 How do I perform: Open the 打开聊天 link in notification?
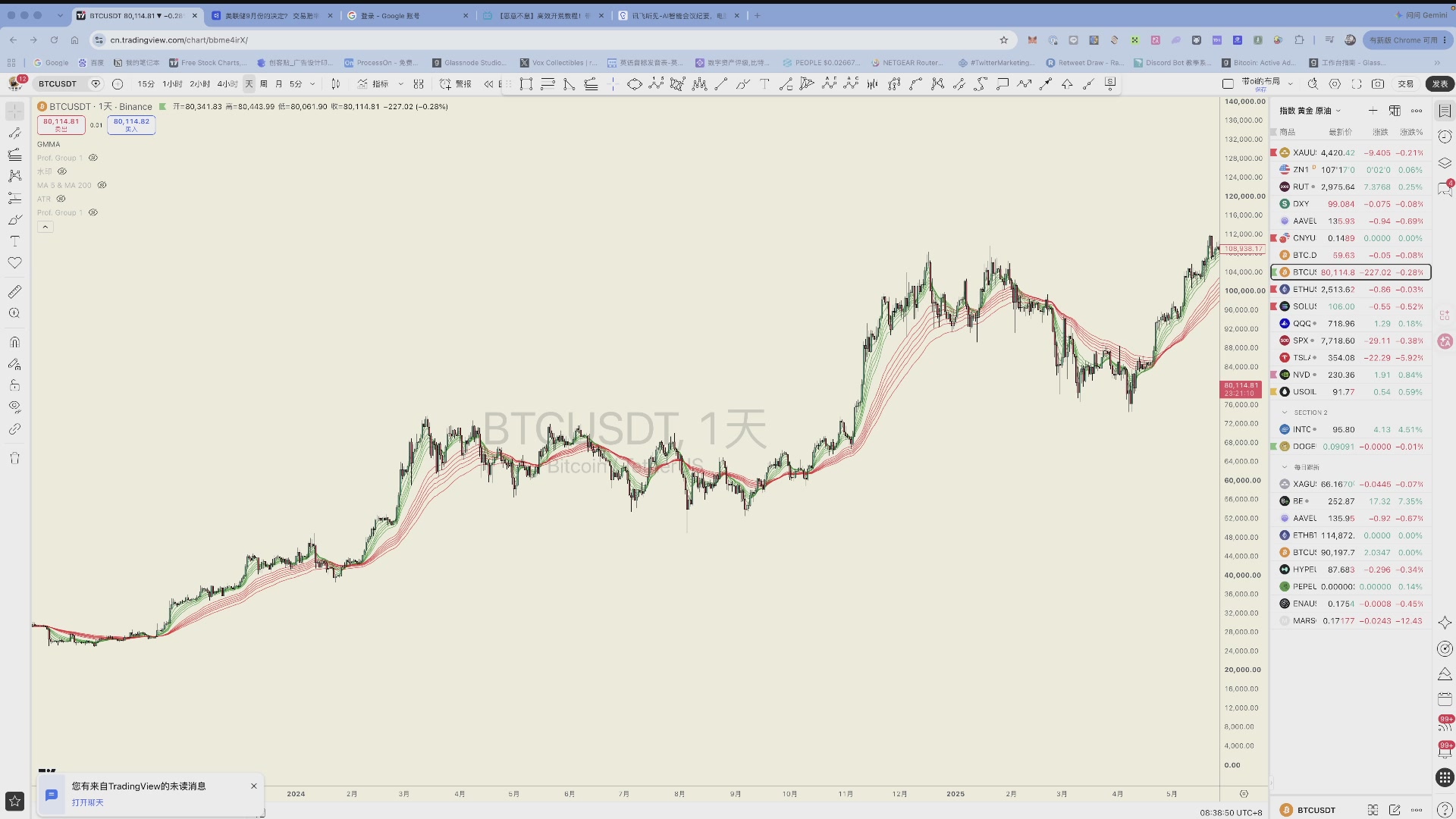88,802
